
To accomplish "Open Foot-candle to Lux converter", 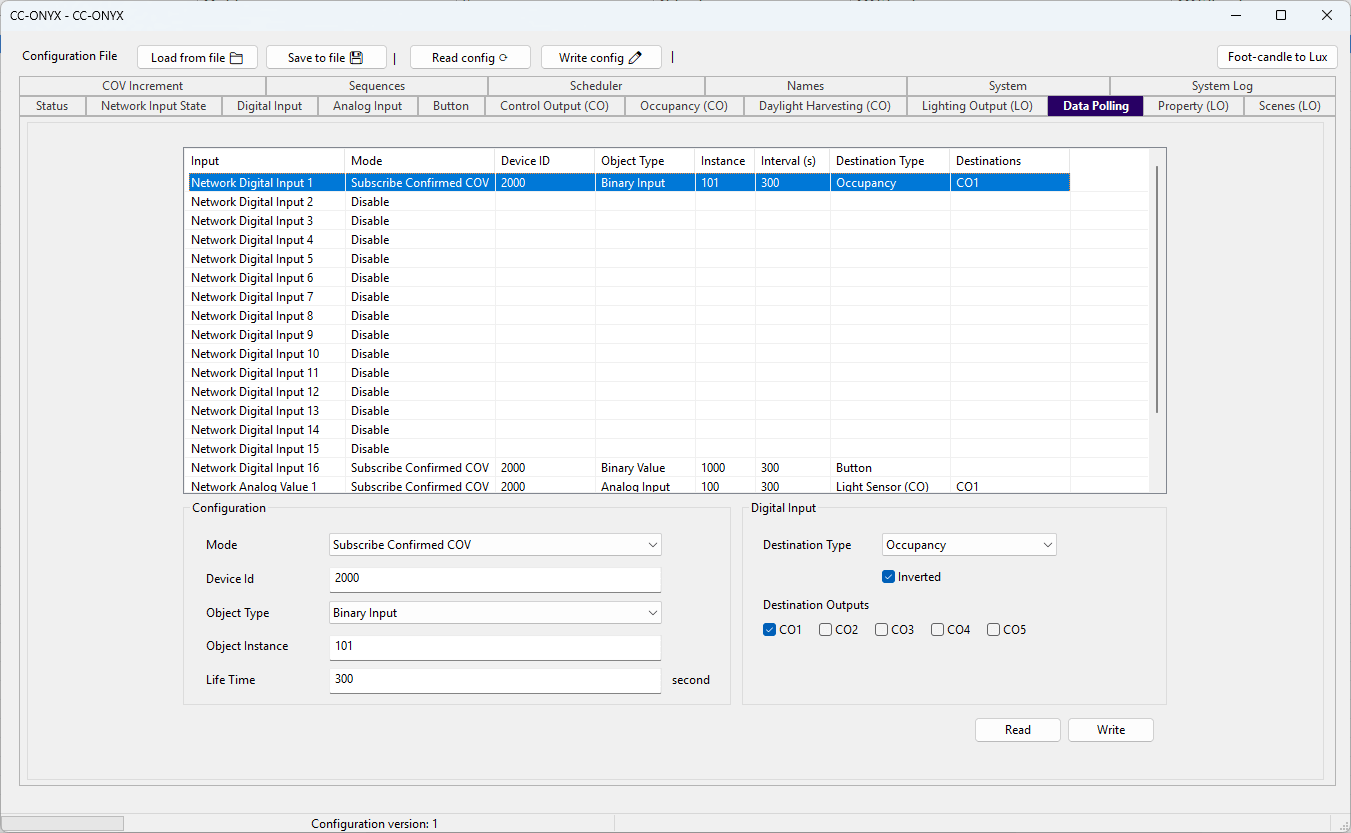I will click(1277, 57).
